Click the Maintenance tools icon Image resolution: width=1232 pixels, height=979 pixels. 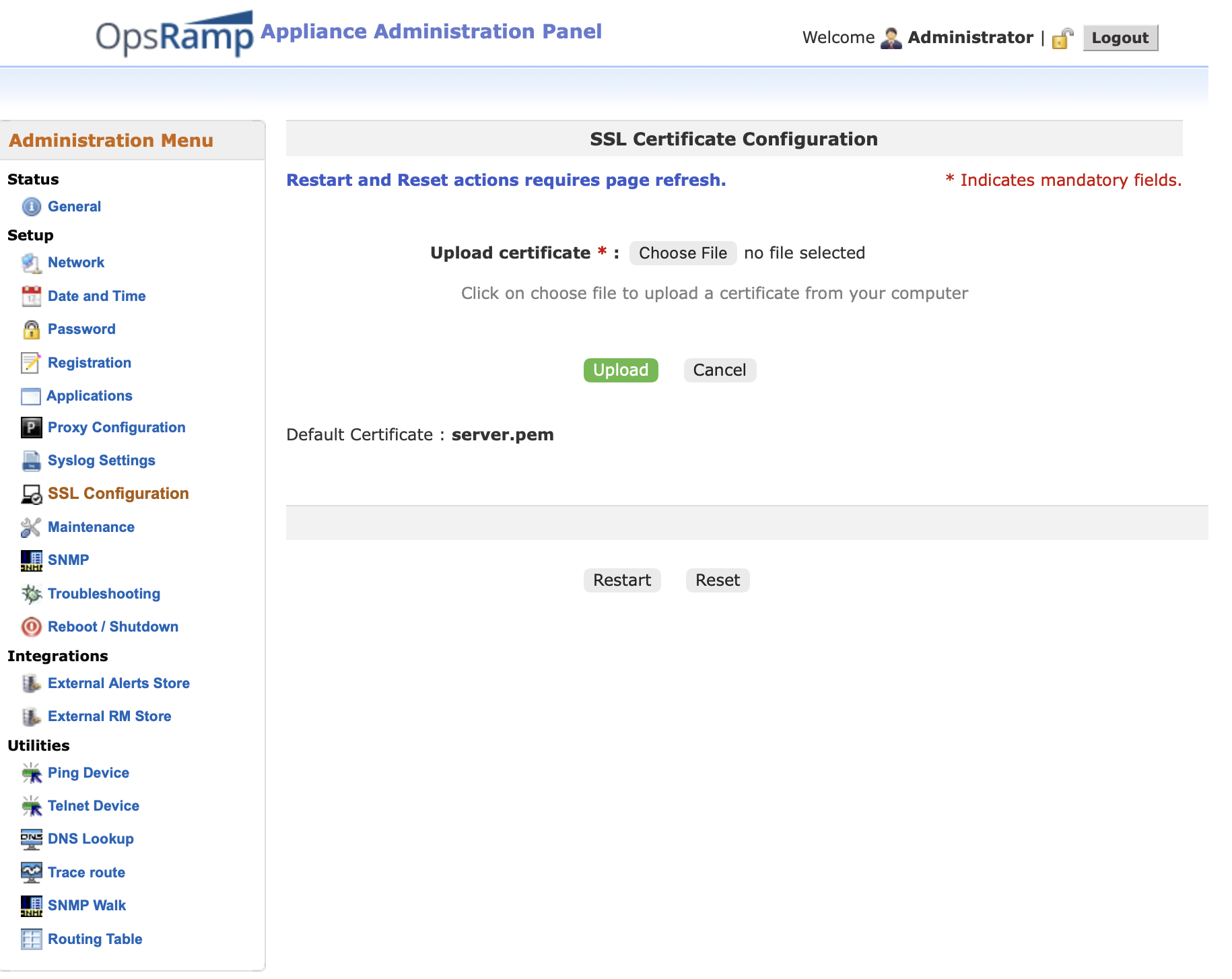click(x=31, y=527)
